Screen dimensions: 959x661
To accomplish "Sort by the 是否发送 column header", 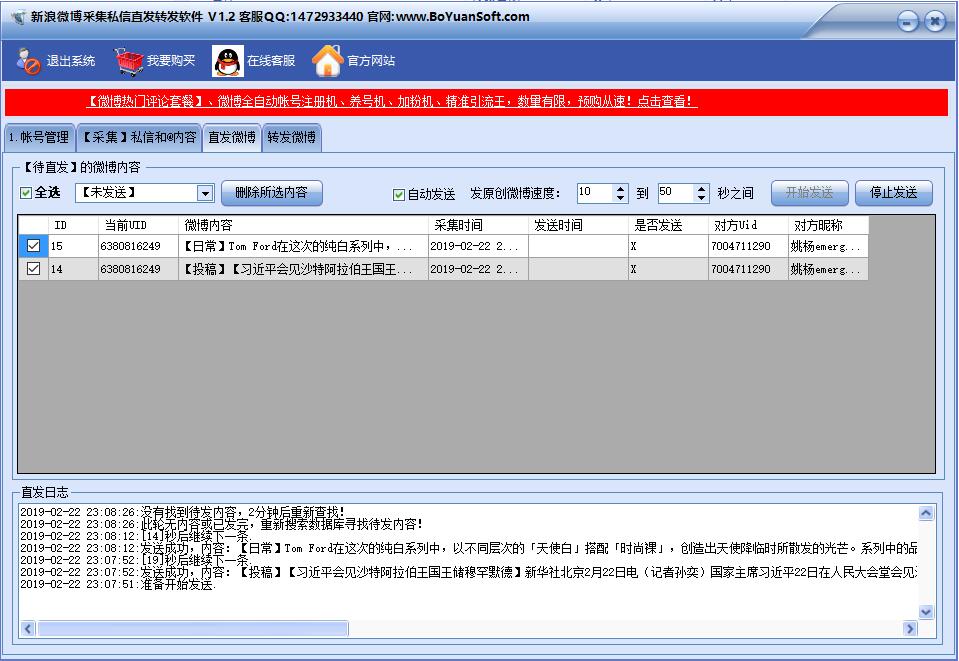I will [668, 225].
